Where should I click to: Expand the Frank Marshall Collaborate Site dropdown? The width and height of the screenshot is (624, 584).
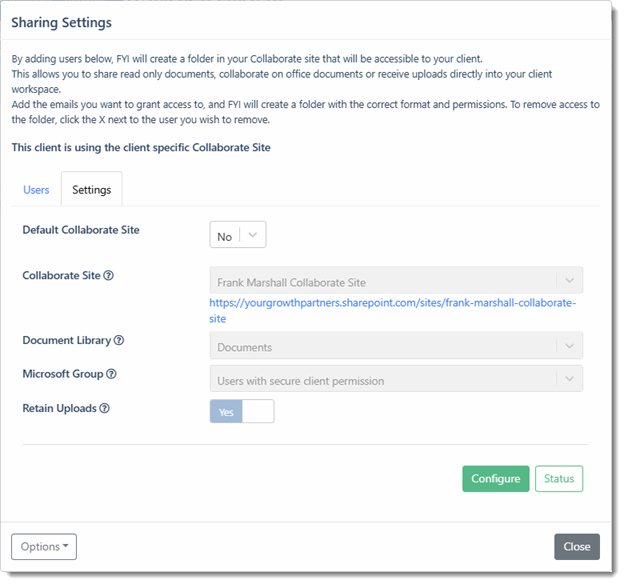pos(396,281)
